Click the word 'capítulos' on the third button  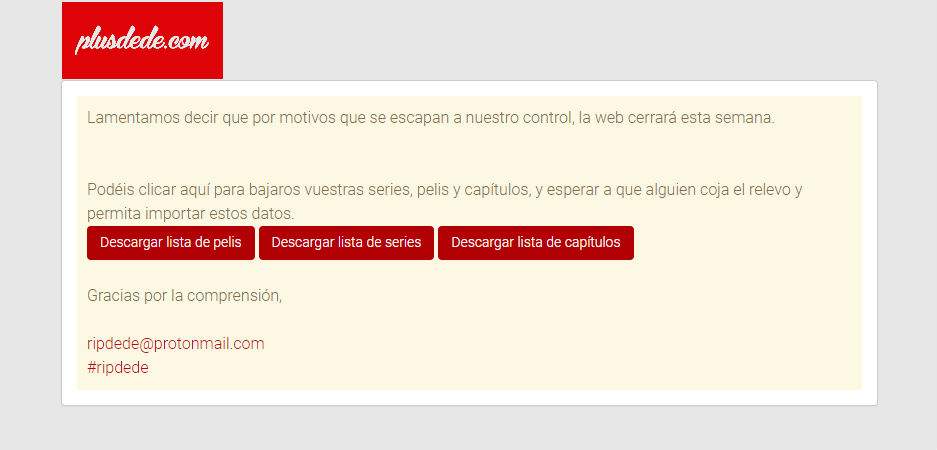click(595, 243)
